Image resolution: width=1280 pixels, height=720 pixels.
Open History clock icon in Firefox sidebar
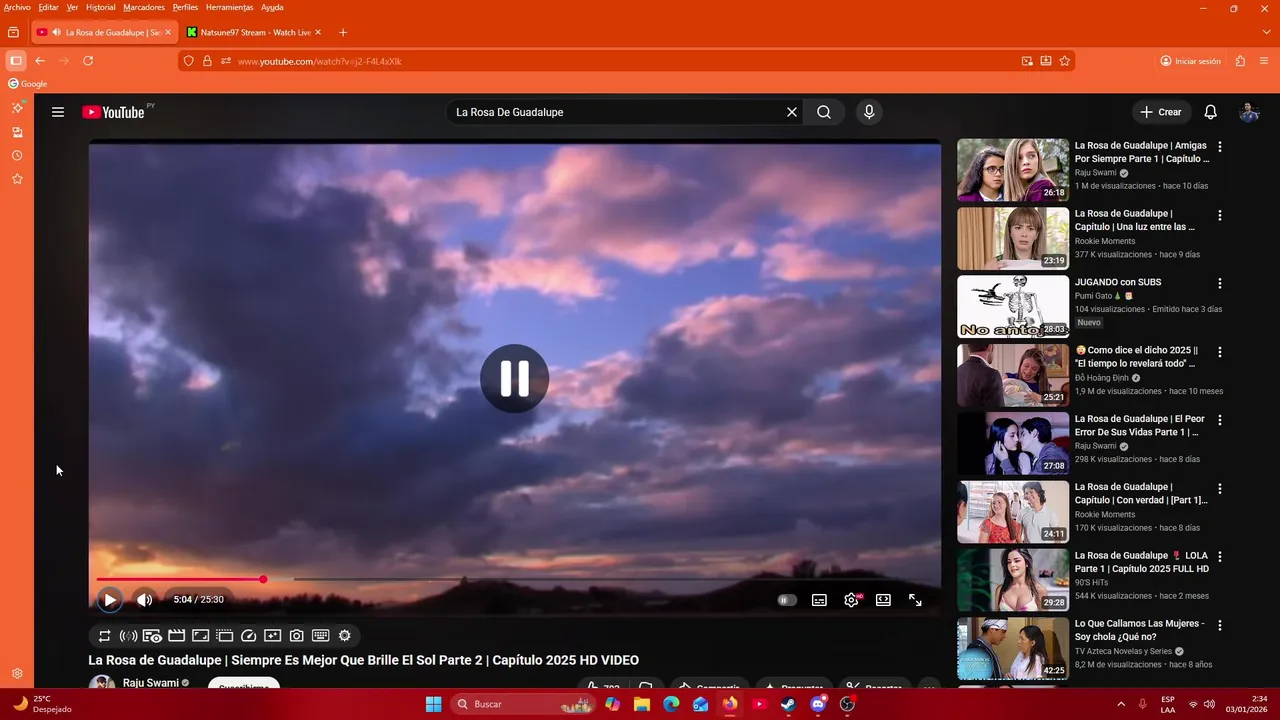coord(17,156)
